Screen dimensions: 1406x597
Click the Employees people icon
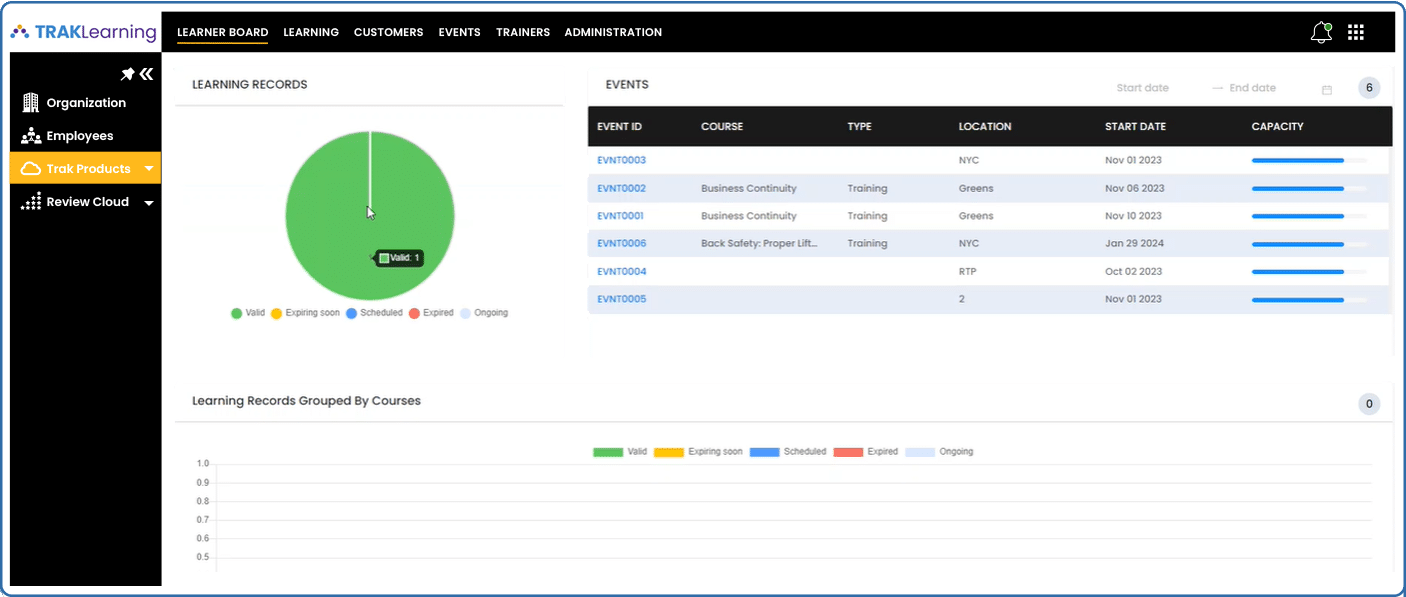[x=30, y=136]
